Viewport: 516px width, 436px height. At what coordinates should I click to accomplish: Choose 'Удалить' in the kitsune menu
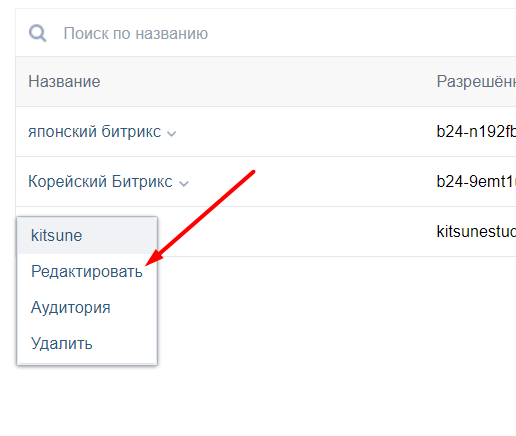click(61, 343)
